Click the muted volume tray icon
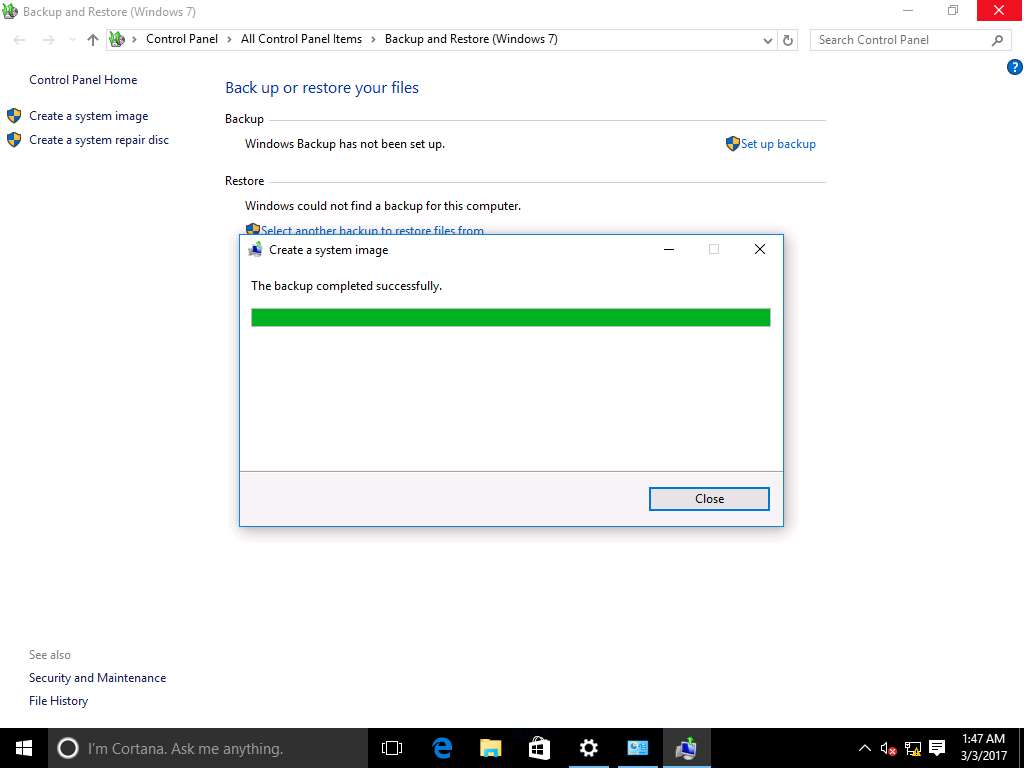Viewport: 1024px width, 768px height. coord(888,748)
